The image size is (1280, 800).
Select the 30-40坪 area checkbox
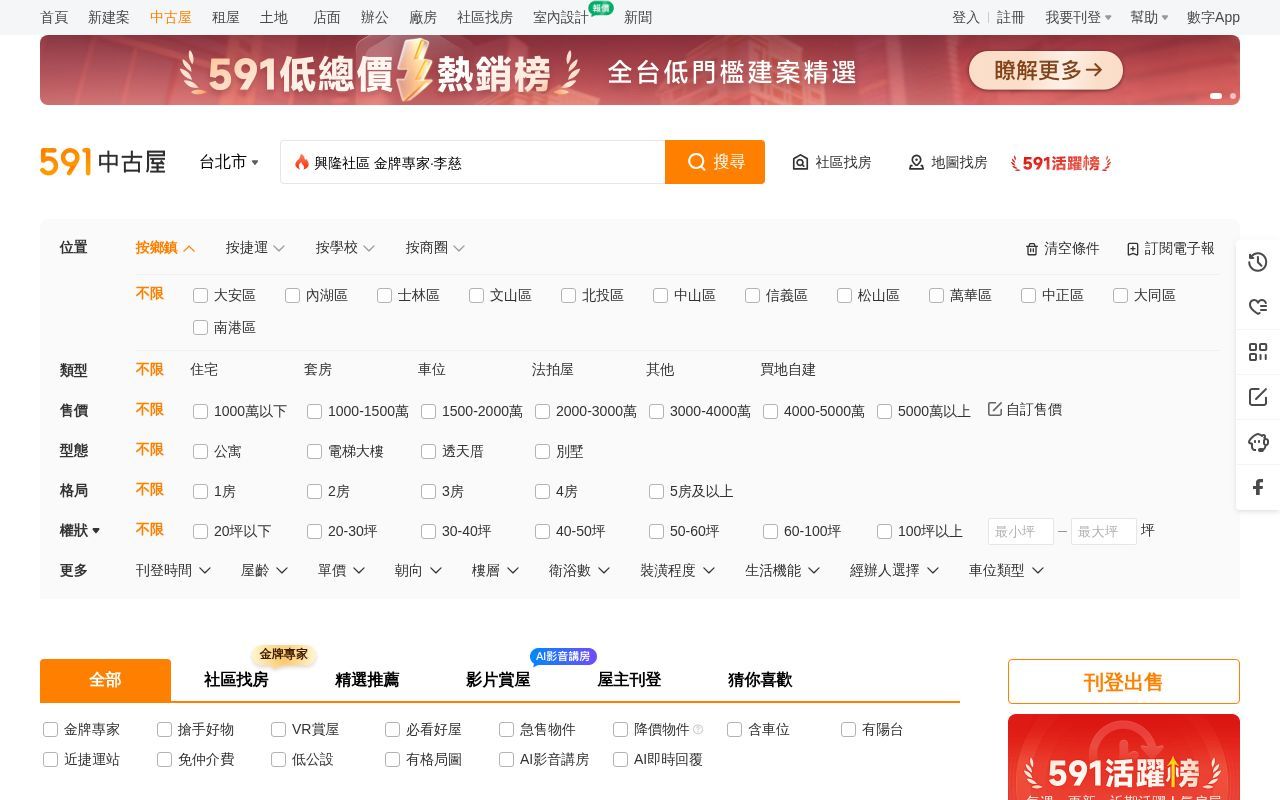428,531
